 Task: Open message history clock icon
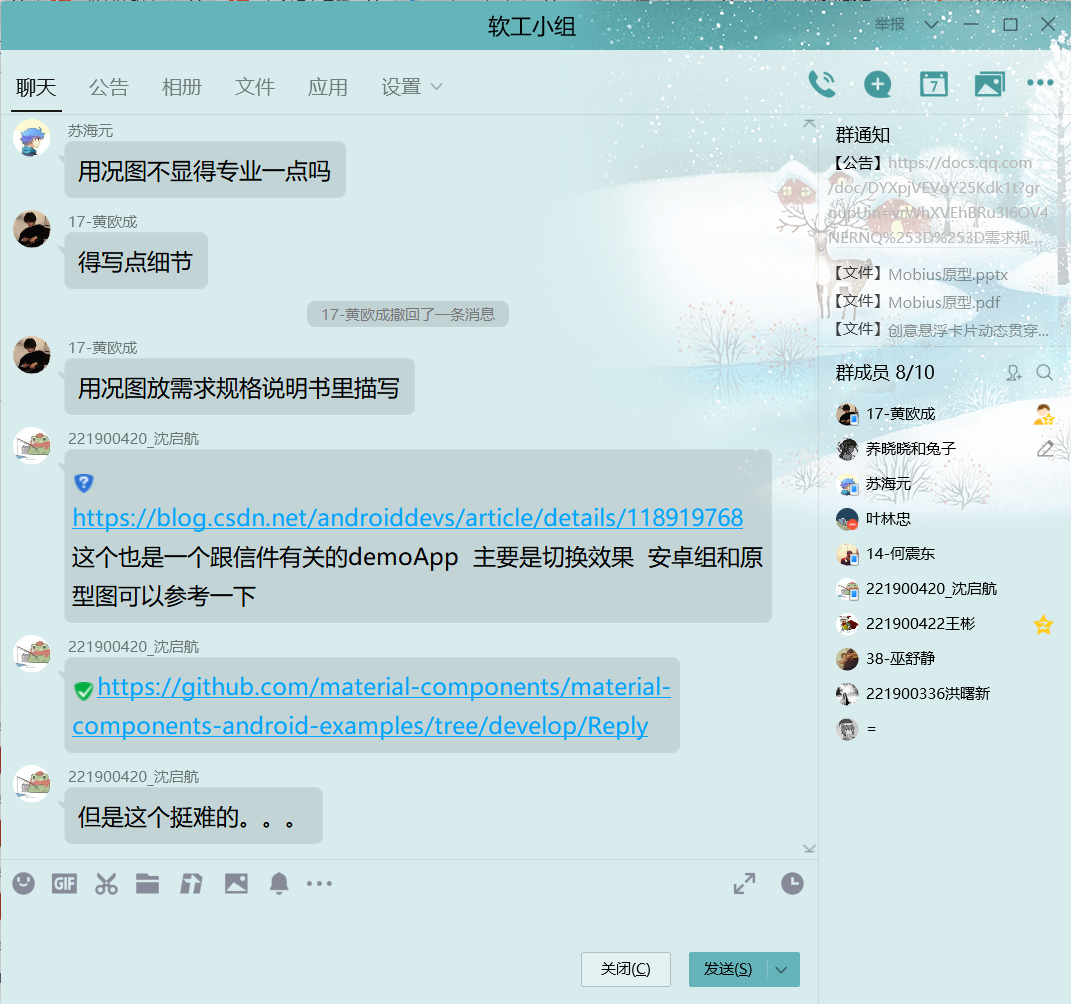coord(792,884)
